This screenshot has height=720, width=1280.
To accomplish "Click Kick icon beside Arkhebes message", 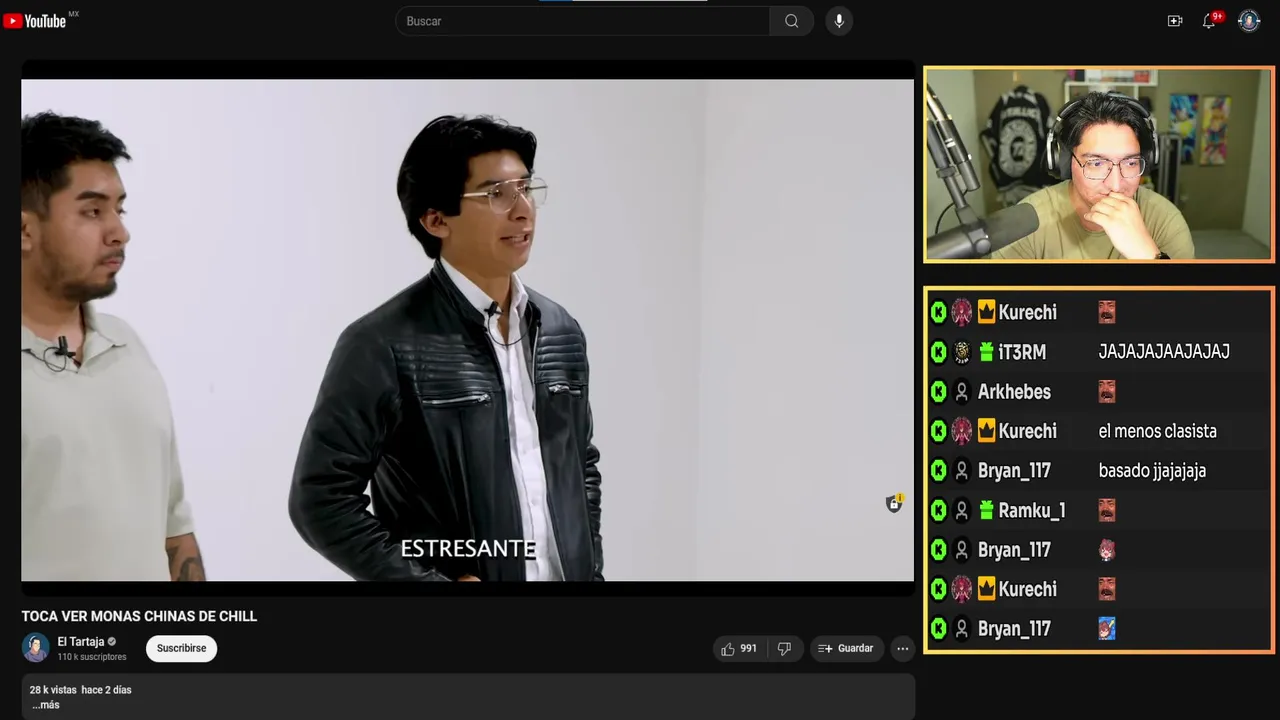I will pyautogui.click(x=938, y=392).
